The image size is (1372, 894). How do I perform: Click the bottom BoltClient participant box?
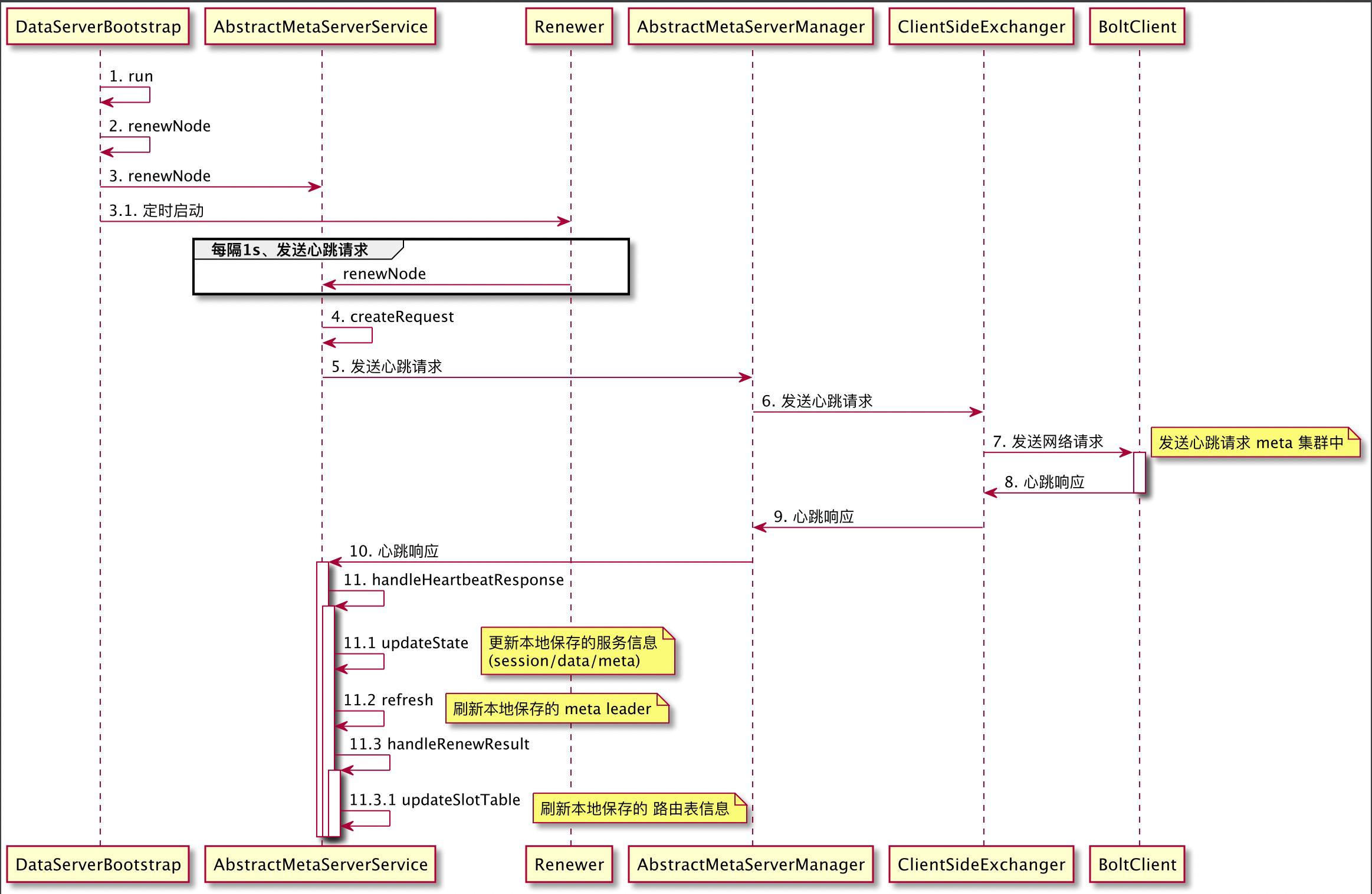pos(1137,865)
